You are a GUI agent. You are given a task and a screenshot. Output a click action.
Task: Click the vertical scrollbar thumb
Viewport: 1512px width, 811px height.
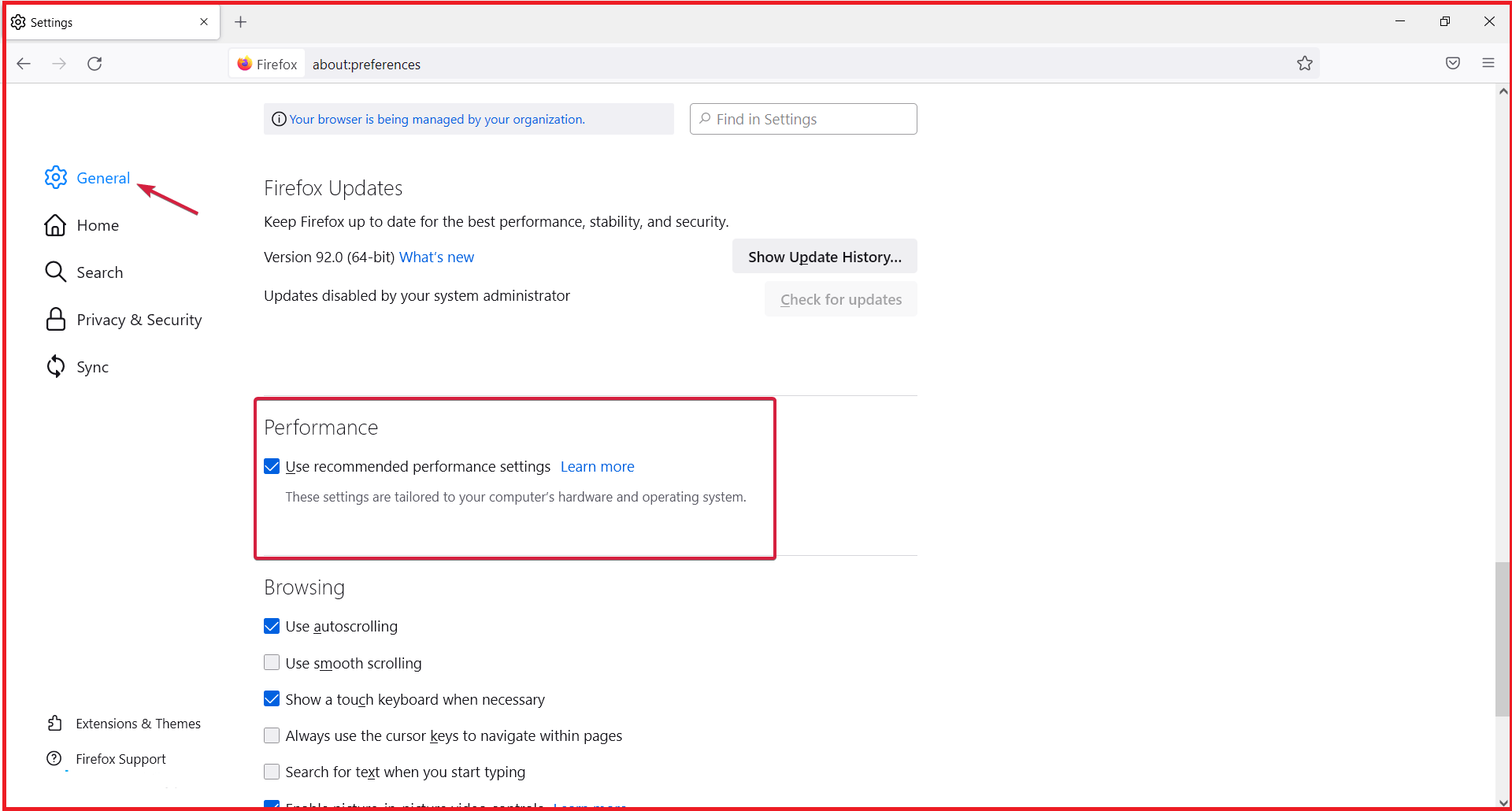pyautogui.click(x=1503, y=639)
